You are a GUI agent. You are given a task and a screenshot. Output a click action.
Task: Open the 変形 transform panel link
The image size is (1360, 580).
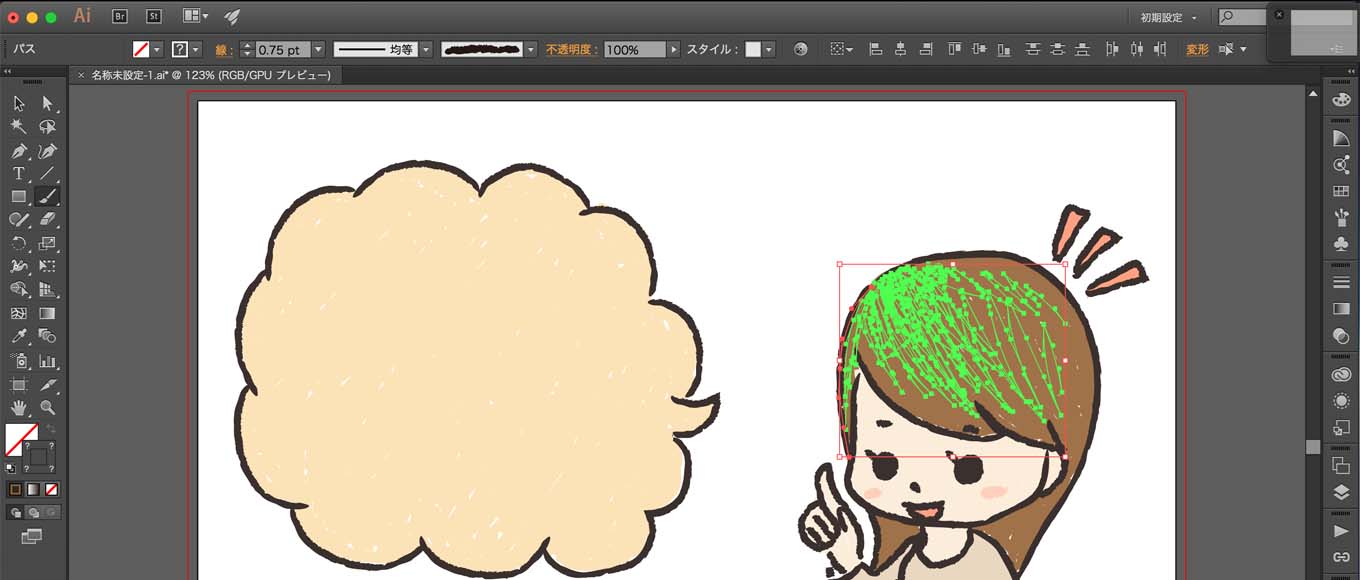1197,49
